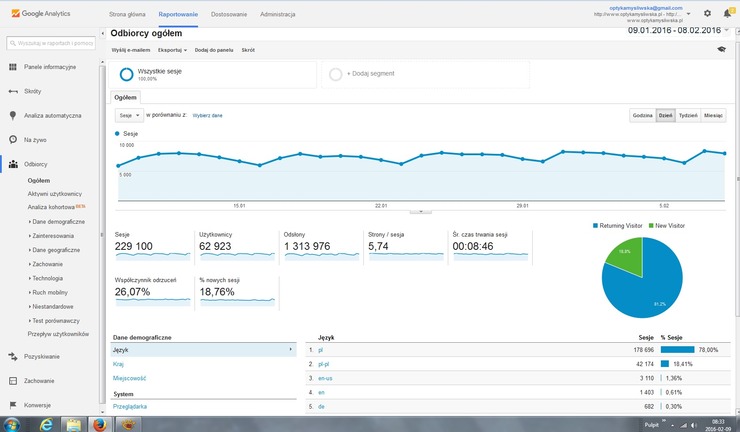Viewport: 740px width, 432px height.
Task: Click the Returning Visitor legend swatch
Action: (x=596, y=226)
